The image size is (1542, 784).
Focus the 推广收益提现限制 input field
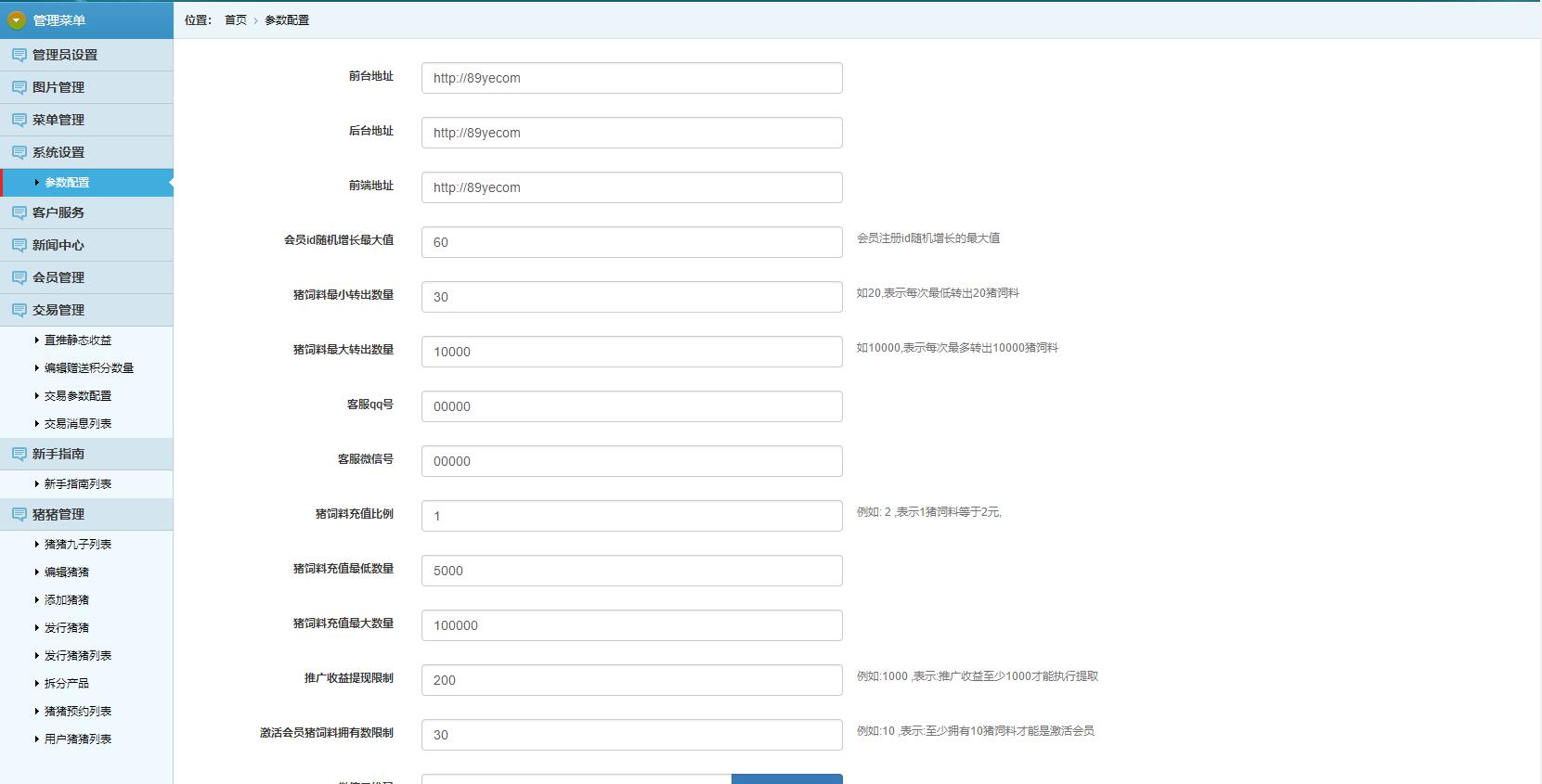[632, 680]
